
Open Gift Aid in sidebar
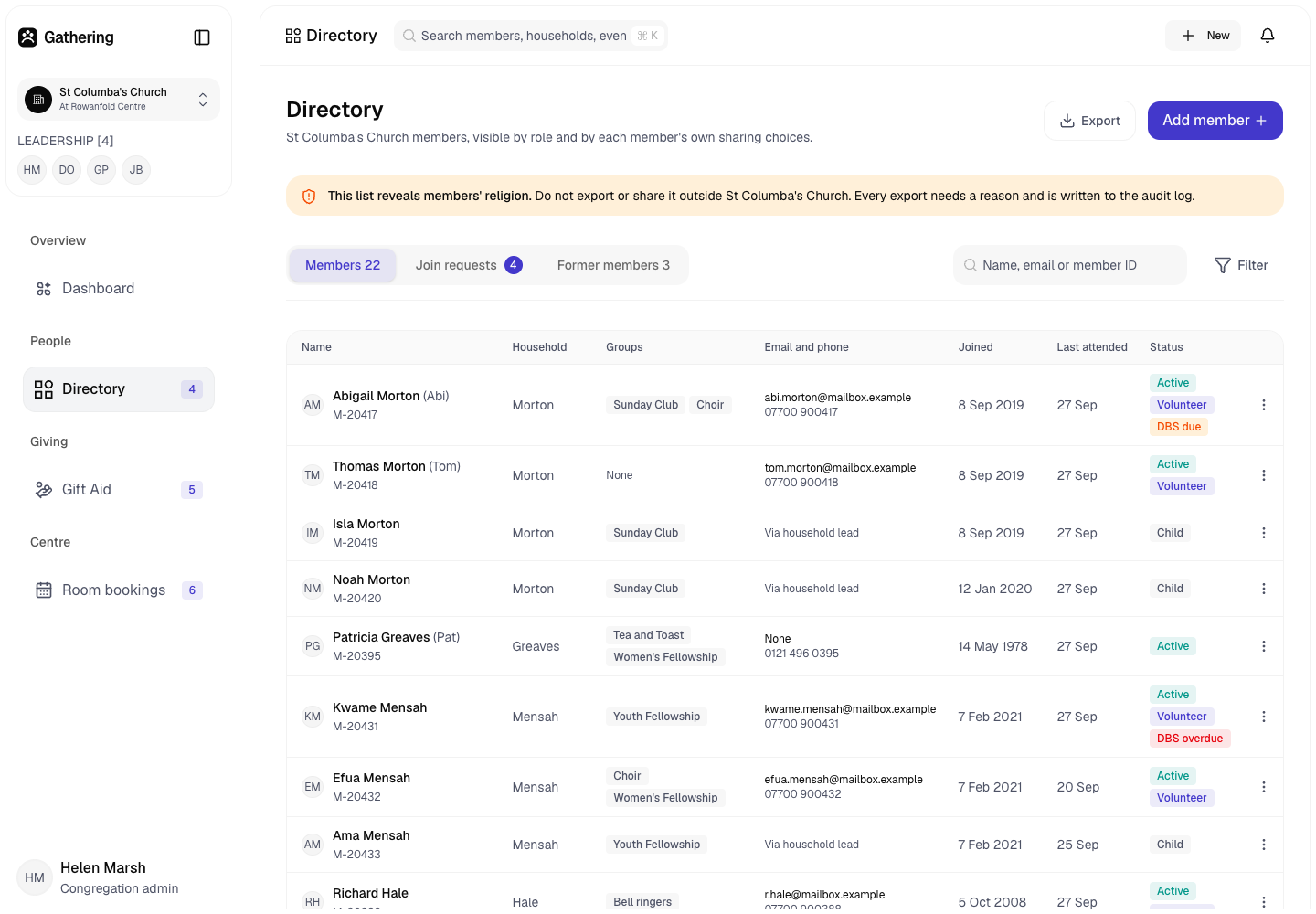119,490
